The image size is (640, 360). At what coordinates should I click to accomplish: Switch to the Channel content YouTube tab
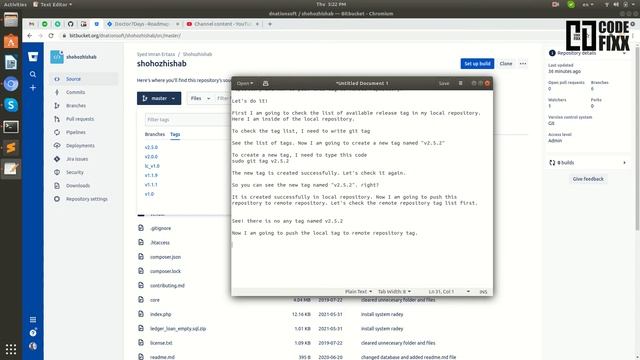223,24
